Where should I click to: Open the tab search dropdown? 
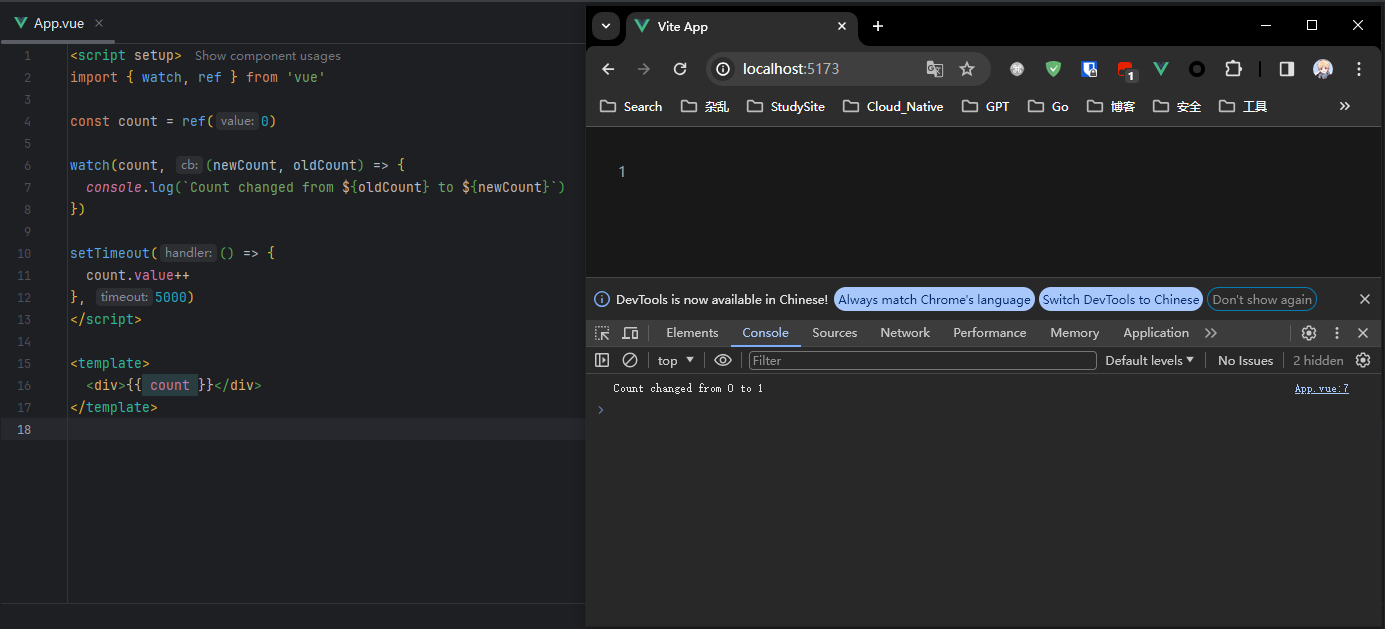[606, 26]
